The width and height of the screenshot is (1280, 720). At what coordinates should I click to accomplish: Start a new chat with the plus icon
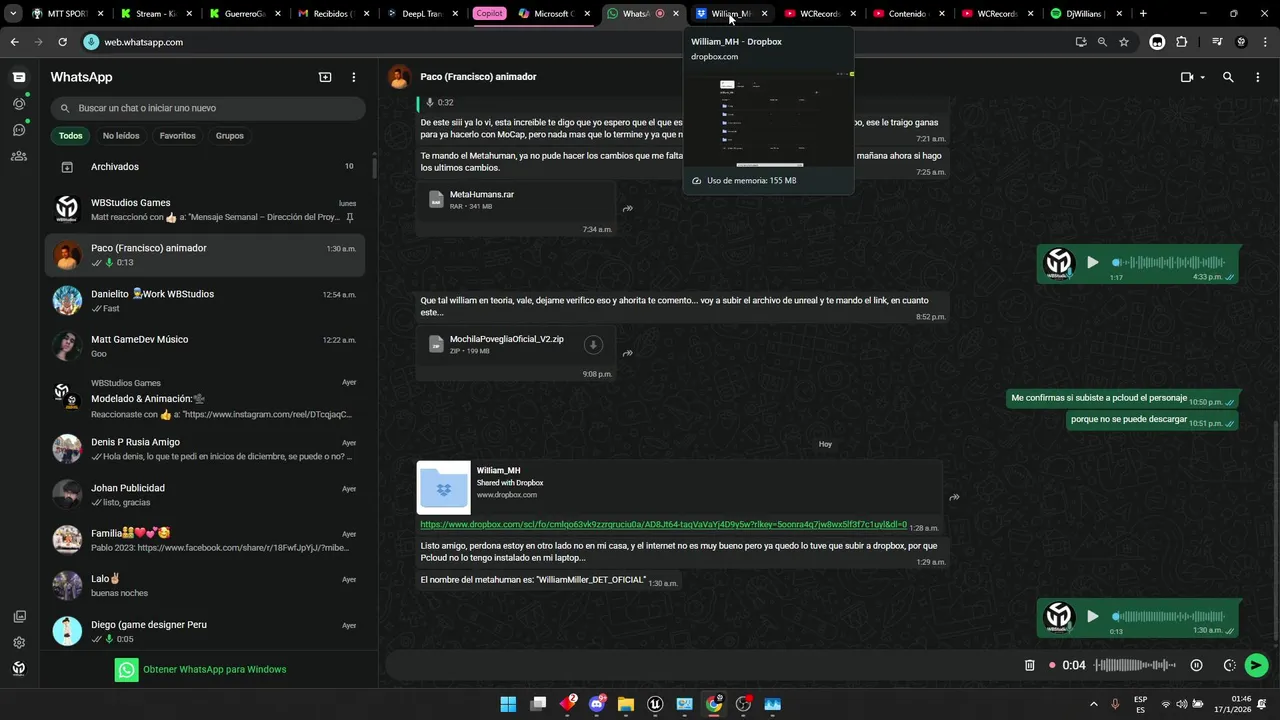tap(325, 77)
